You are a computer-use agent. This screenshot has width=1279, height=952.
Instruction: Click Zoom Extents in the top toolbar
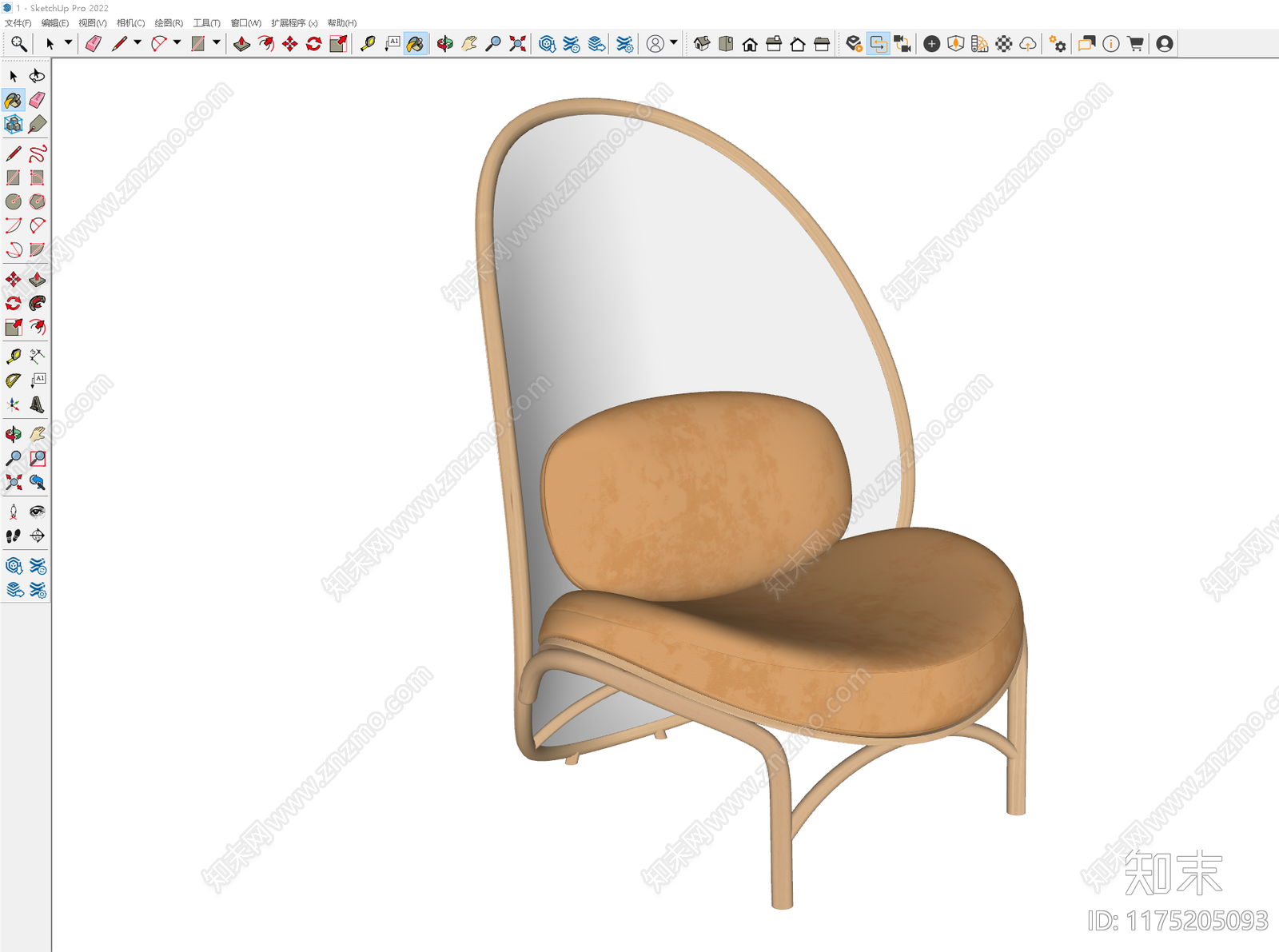517,44
